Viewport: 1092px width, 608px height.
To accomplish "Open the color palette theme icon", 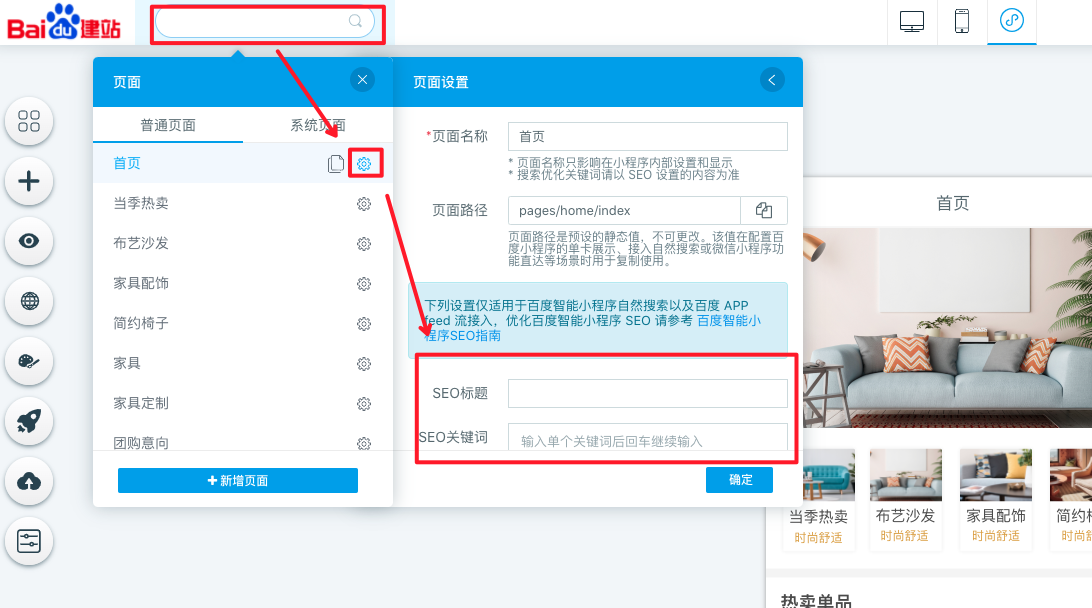I will pos(29,361).
